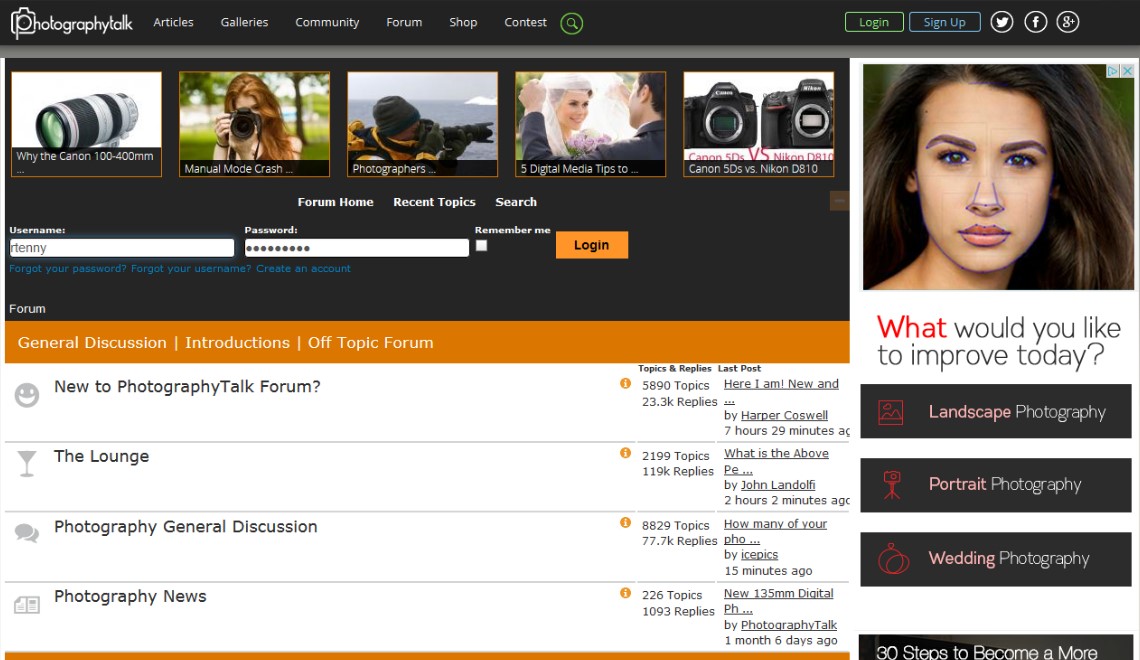1140x660 pixels.
Task: Open the Community menu
Action: coord(327,23)
